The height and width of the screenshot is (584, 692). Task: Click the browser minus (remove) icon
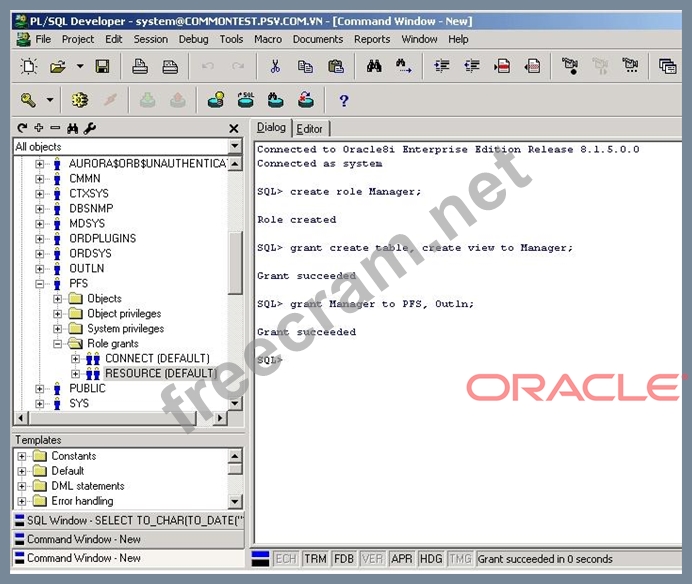(55, 128)
